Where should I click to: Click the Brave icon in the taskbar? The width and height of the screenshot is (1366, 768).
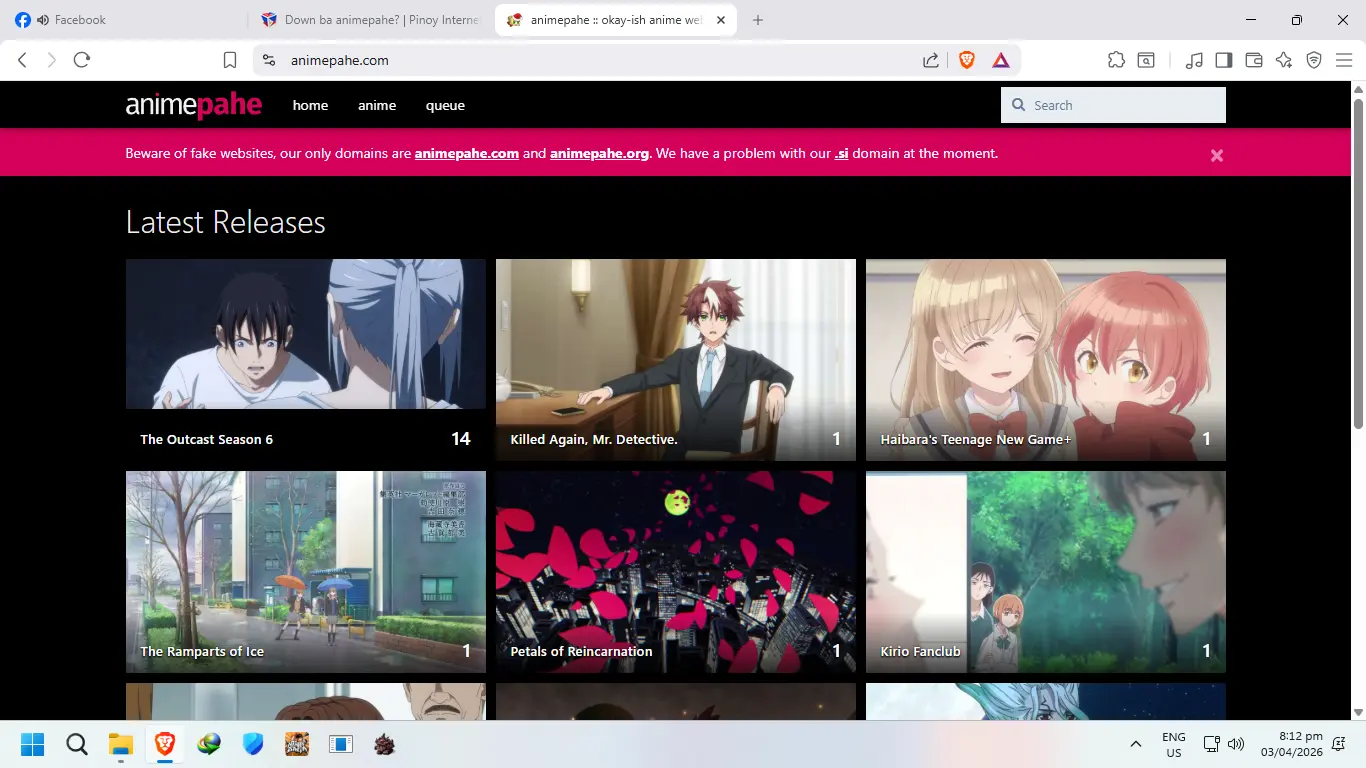[x=165, y=744]
